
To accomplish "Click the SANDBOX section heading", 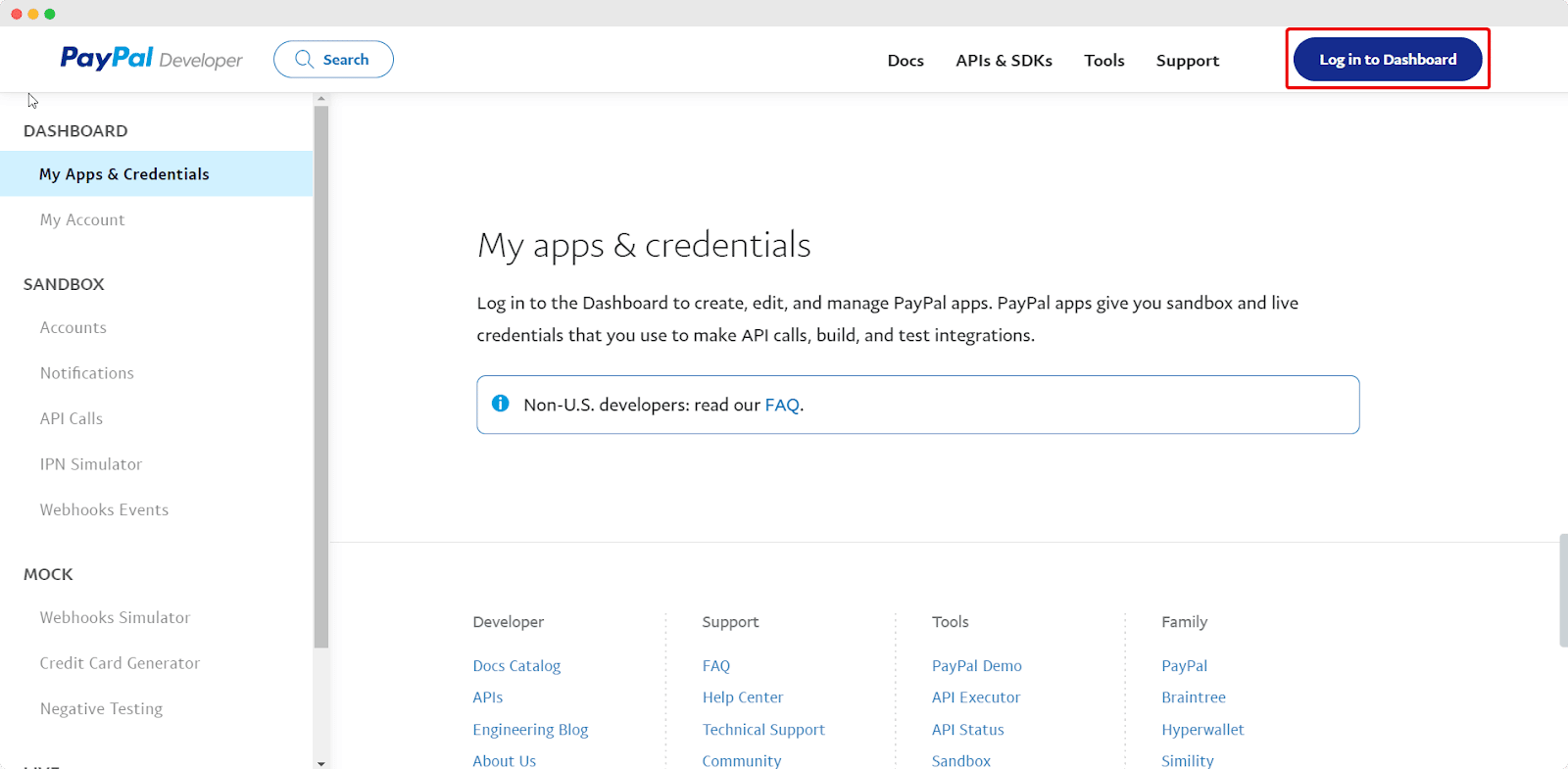I will click(64, 284).
